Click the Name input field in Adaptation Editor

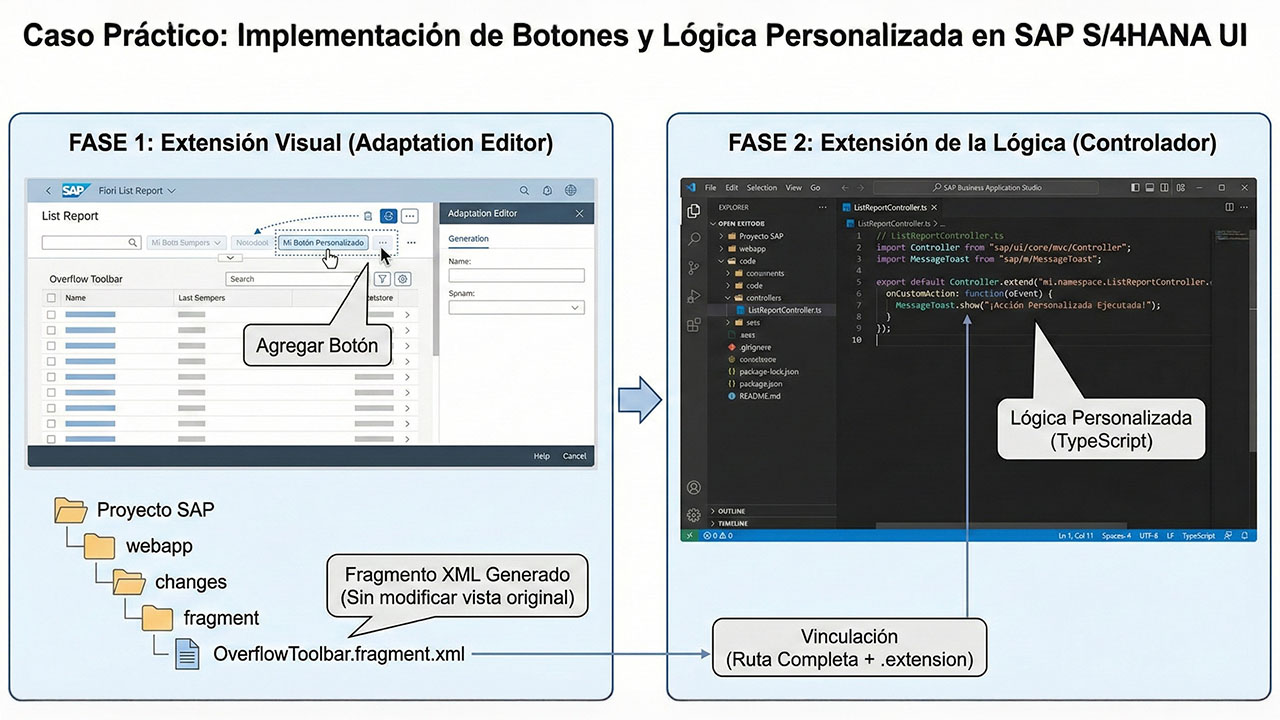pyautogui.click(x=516, y=275)
